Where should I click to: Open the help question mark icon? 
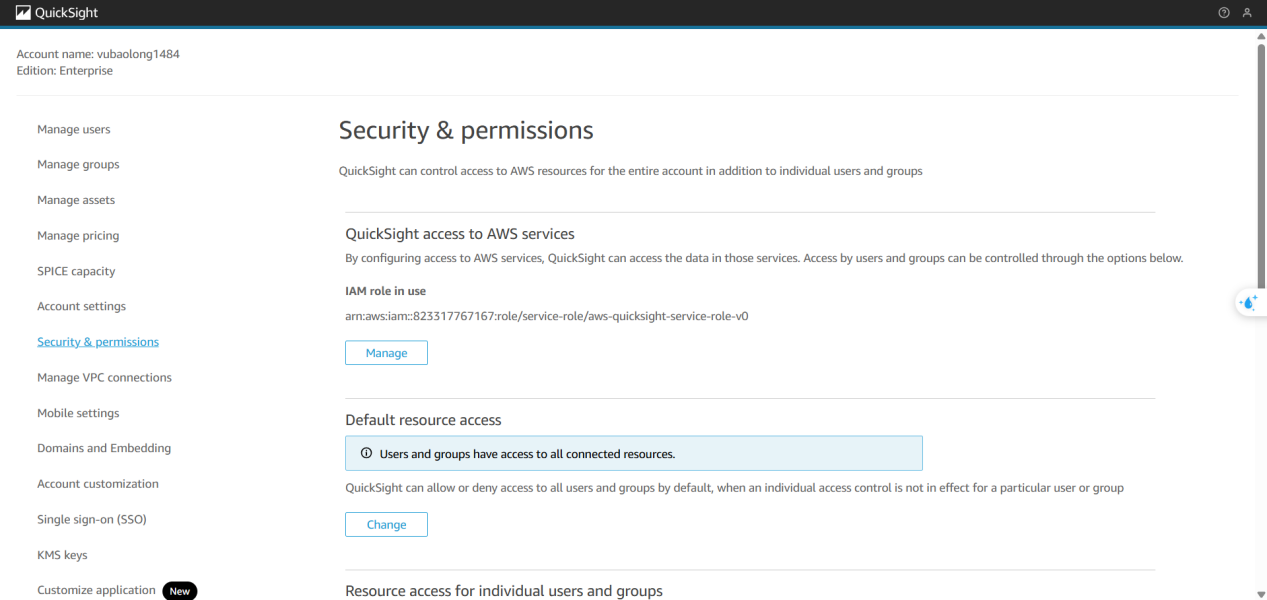pyautogui.click(x=1223, y=13)
